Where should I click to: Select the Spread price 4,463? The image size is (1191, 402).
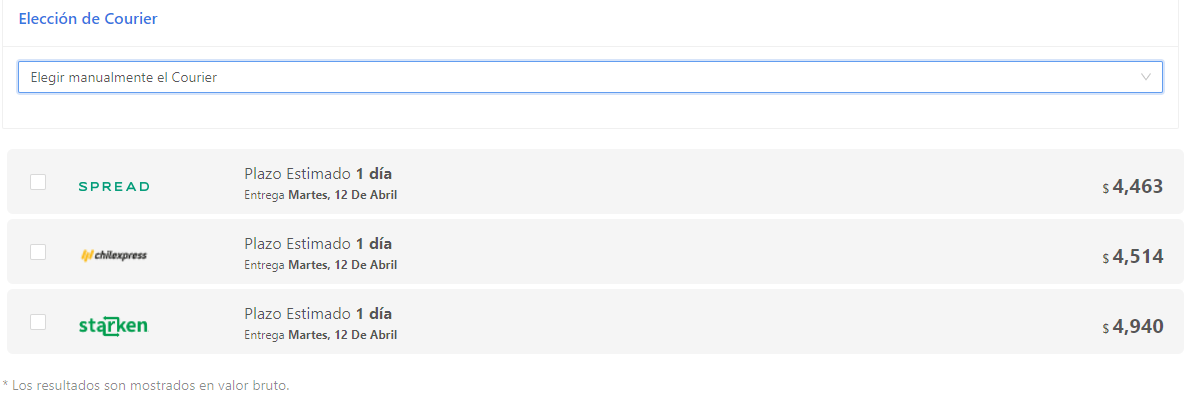pyautogui.click(x=1138, y=186)
